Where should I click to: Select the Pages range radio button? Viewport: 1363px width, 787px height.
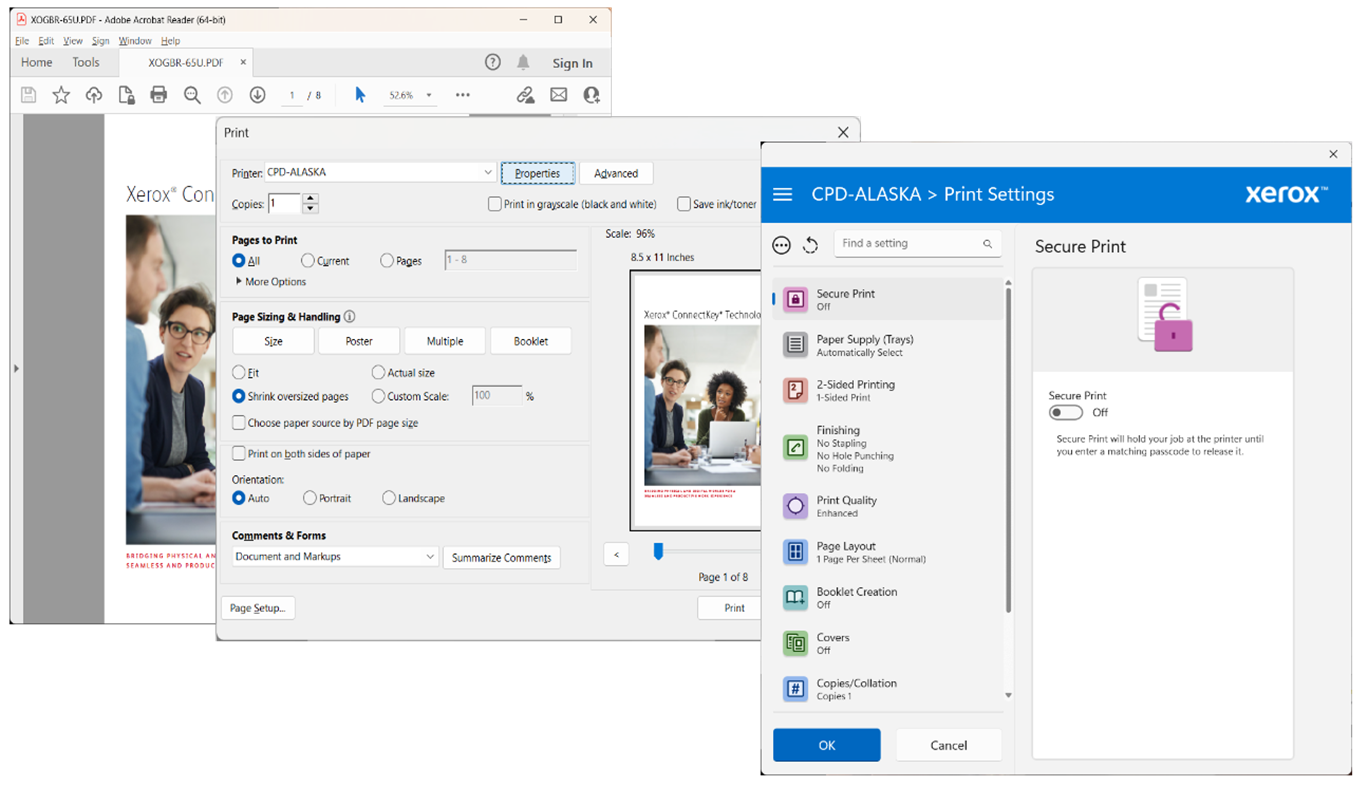coord(387,261)
